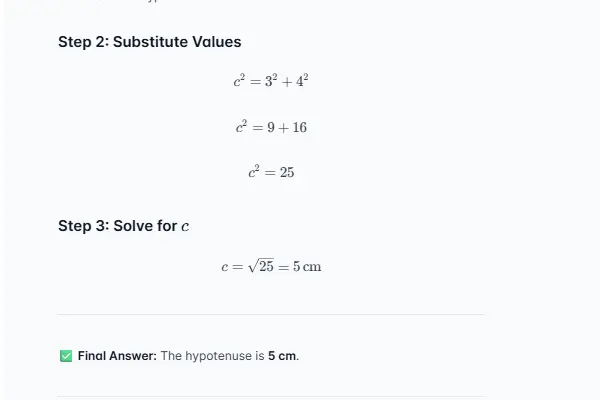
Task: Click the number 9 in second equation
Action: point(271,128)
